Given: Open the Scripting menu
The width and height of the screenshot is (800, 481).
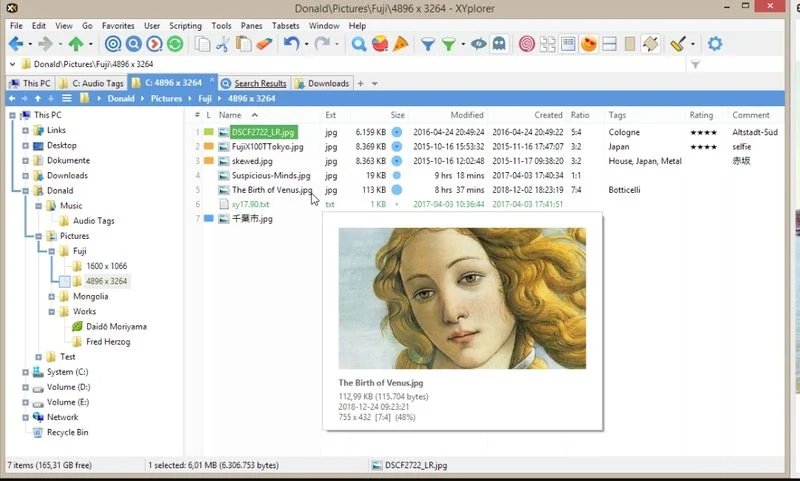Looking at the screenshot, I should click(185, 26).
